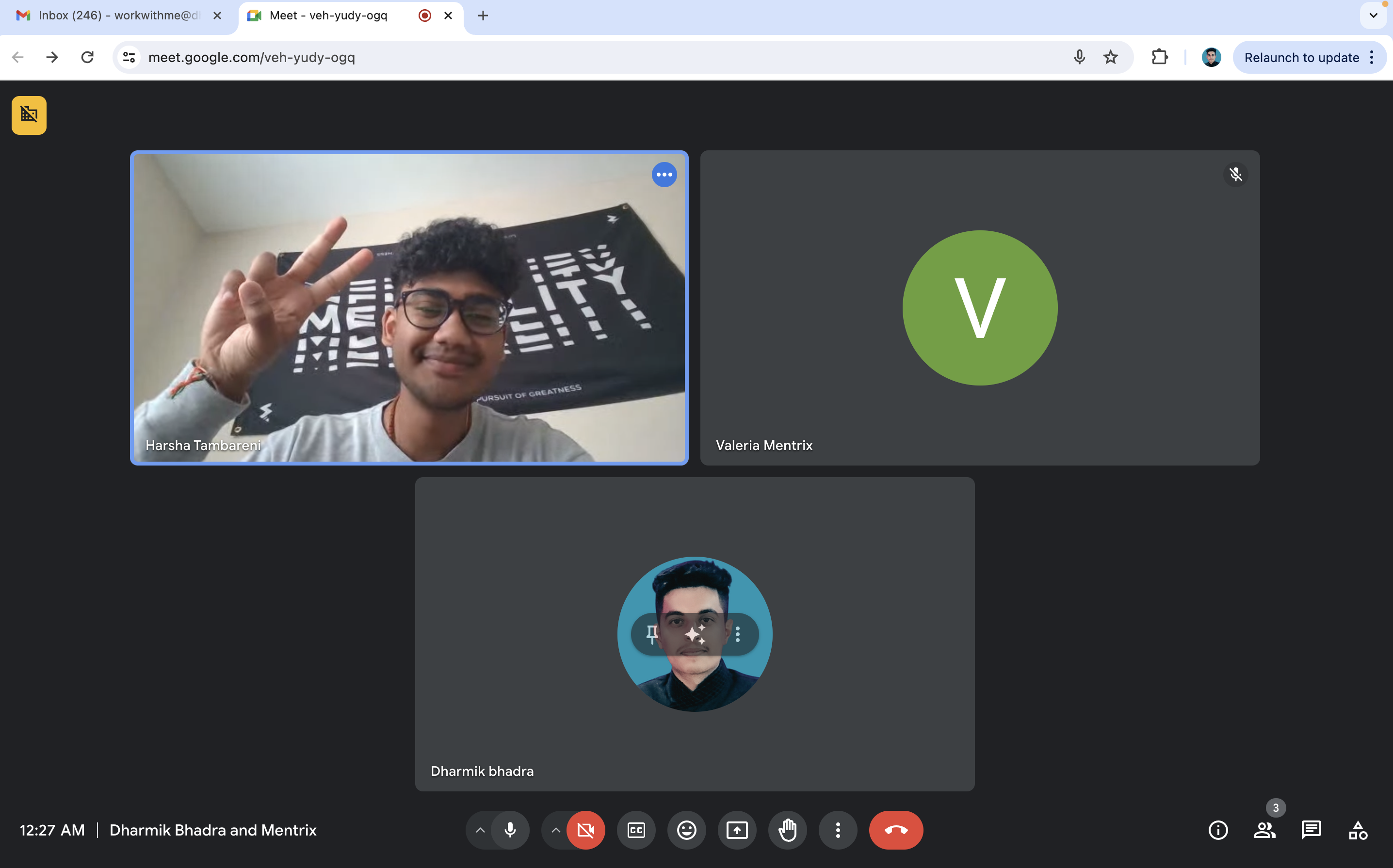Raise your hand
1393x868 pixels.
coord(787,830)
